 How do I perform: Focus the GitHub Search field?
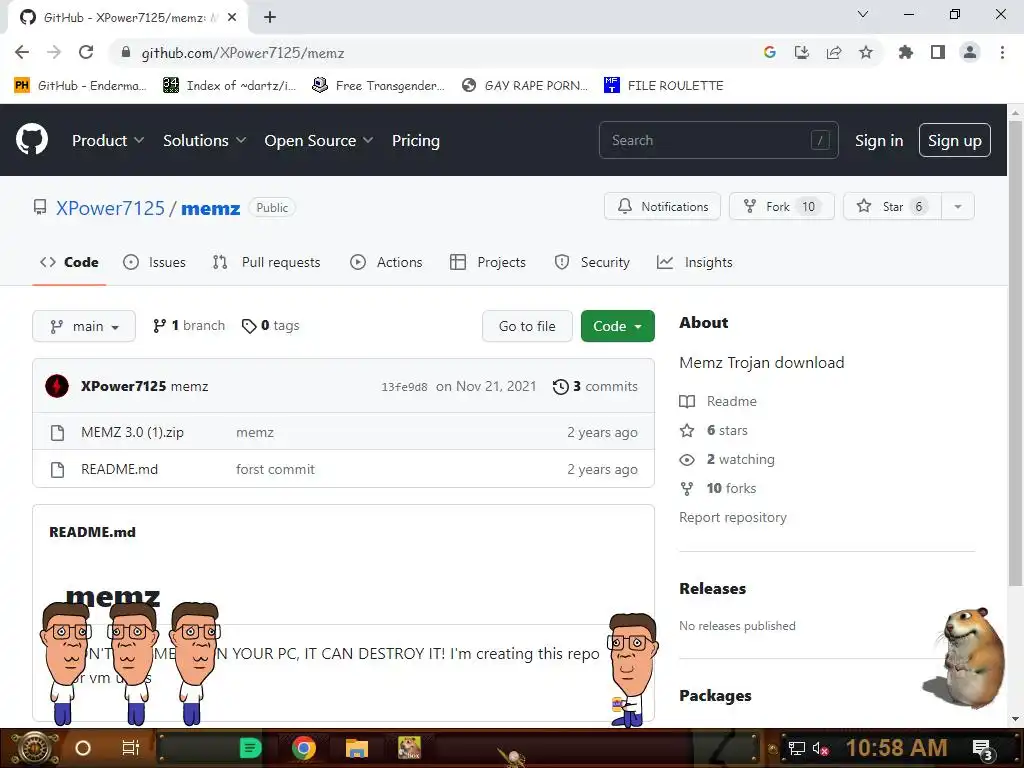click(718, 140)
